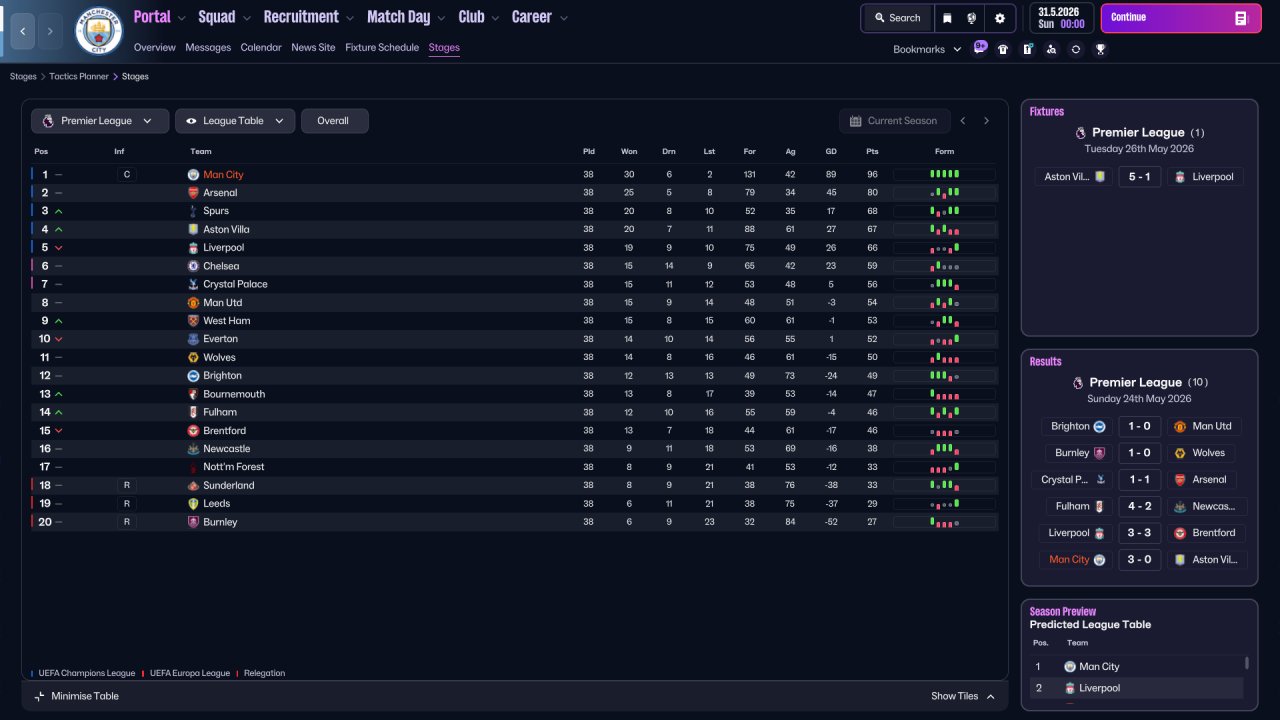
Task: Open the settings gear icon
Action: click(999, 18)
